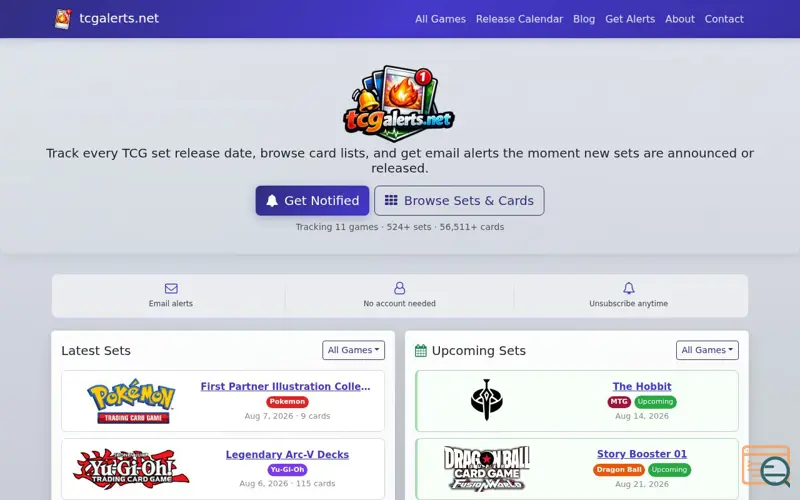Click the Tracking 11 games stats line
Viewport: 800px width, 500px height.
pos(399,227)
